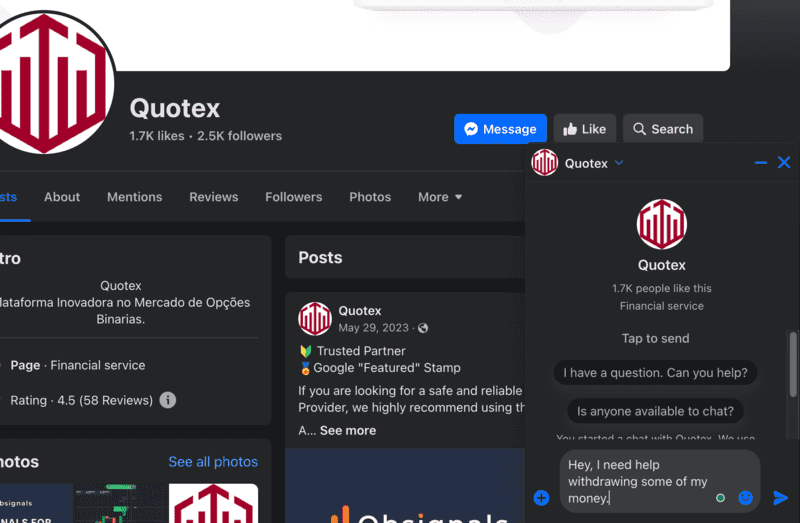
Task: Click the Quotex avatar on the post
Action: pyautogui.click(x=315, y=319)
